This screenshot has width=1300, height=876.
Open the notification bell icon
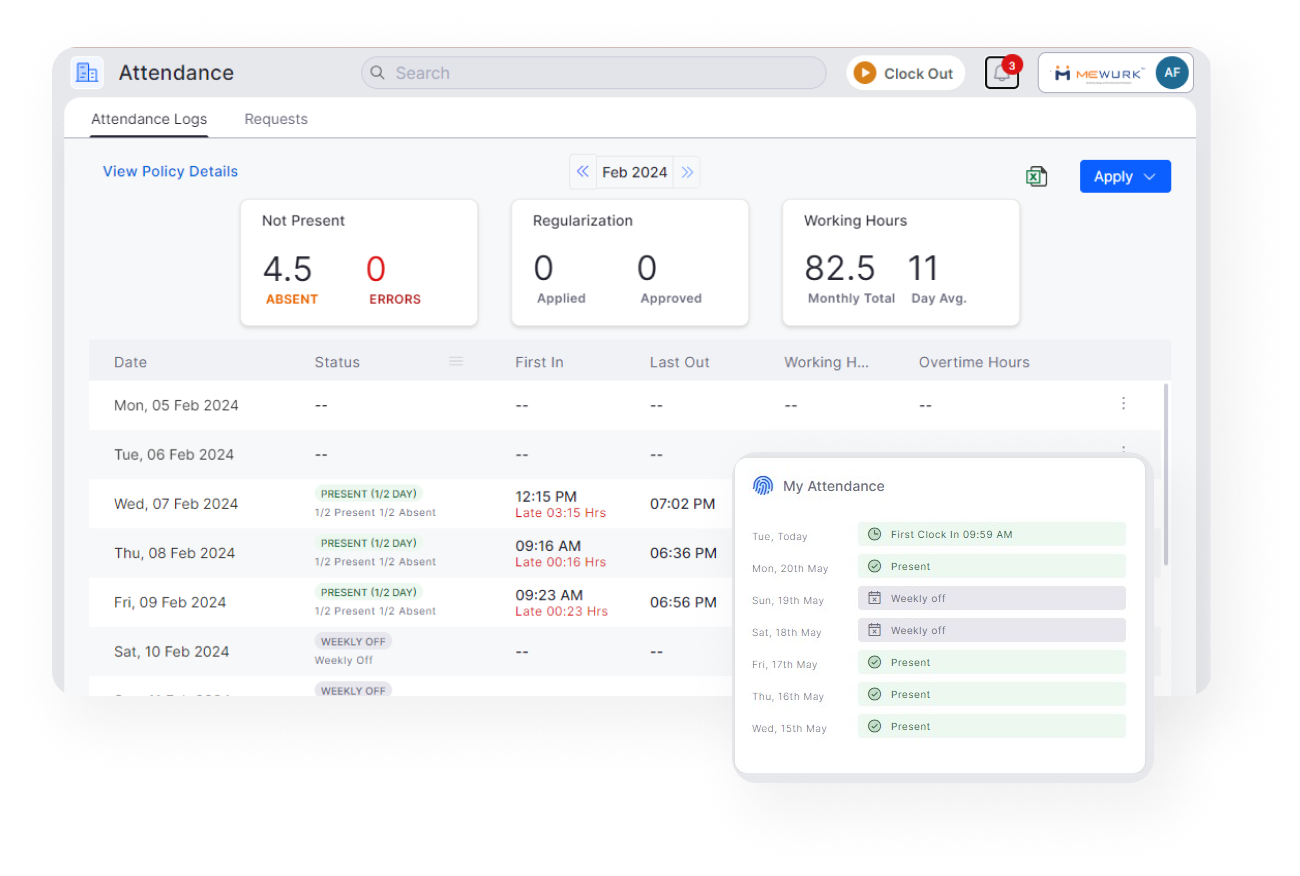(1001, 73)
